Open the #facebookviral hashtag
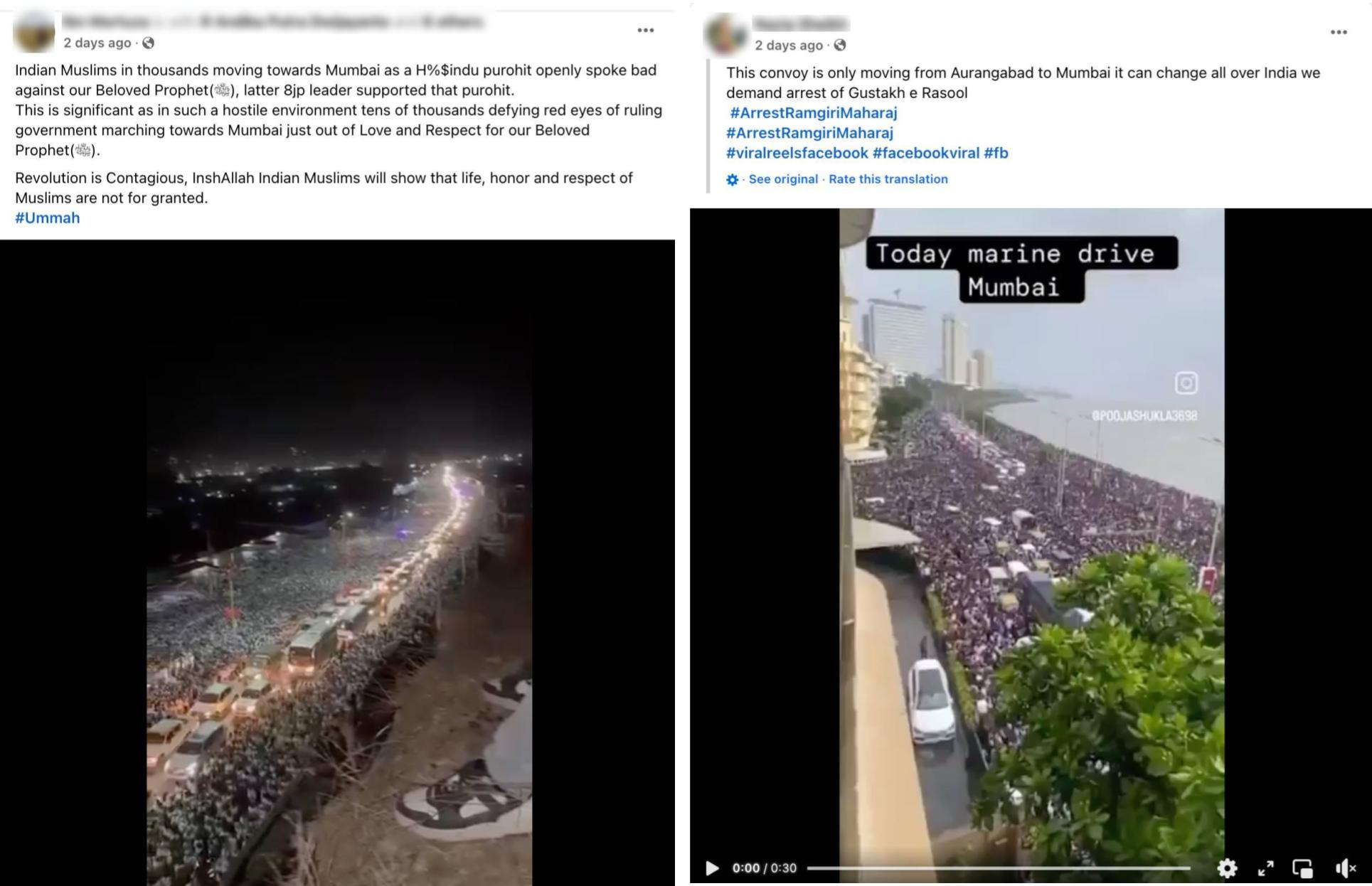The height and width of the screenshot is (886, 1372). tap(926, 153)
